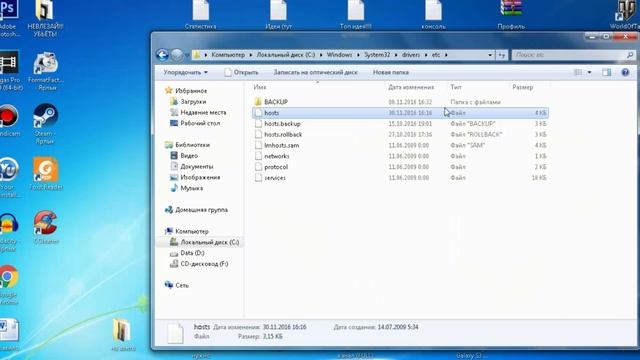
Task: Toggle the preview pane icon
Action: click(x=607, y=72)
